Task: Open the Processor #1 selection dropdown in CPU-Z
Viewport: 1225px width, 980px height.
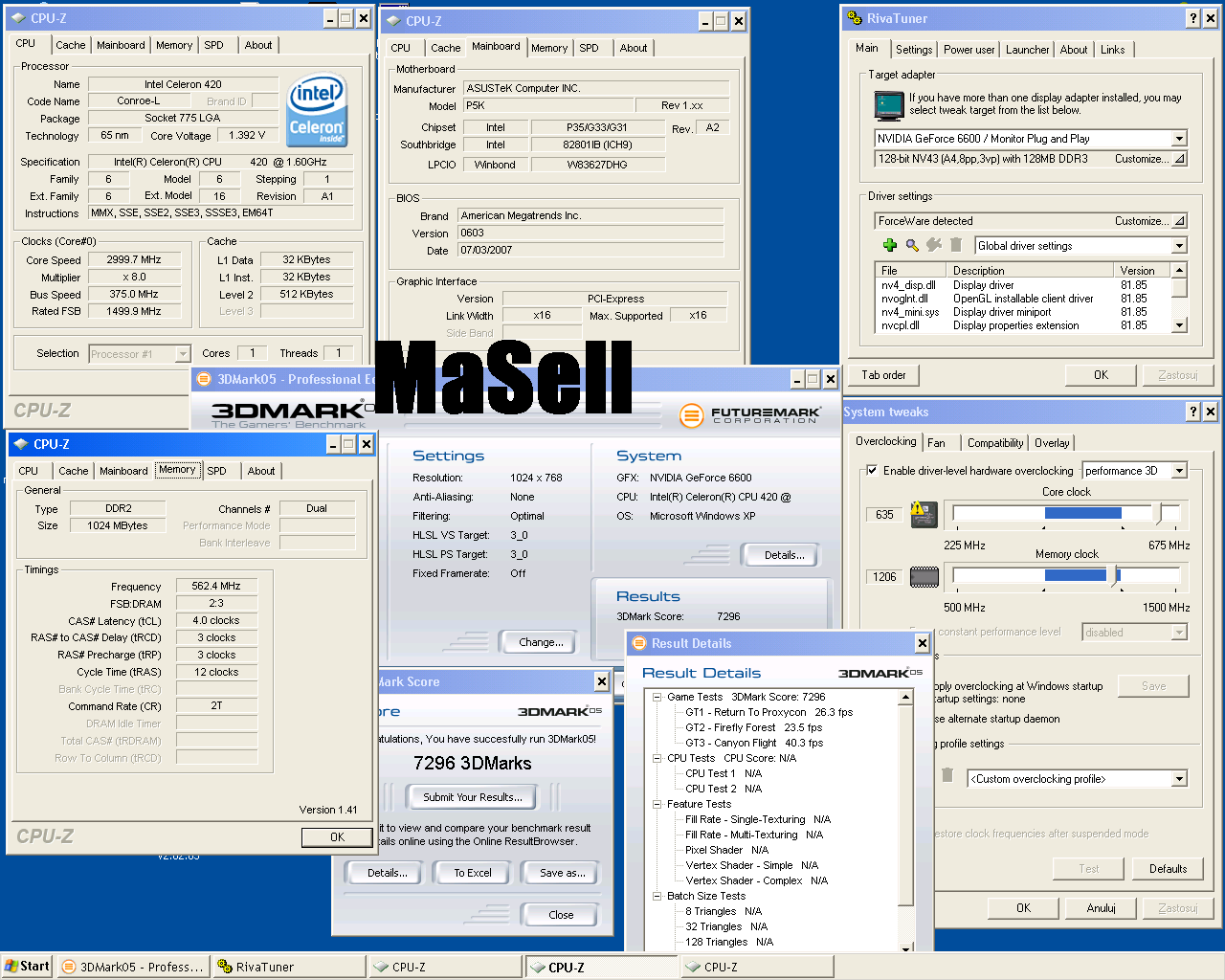Action: pyautogui.click(x=182, y=354)
